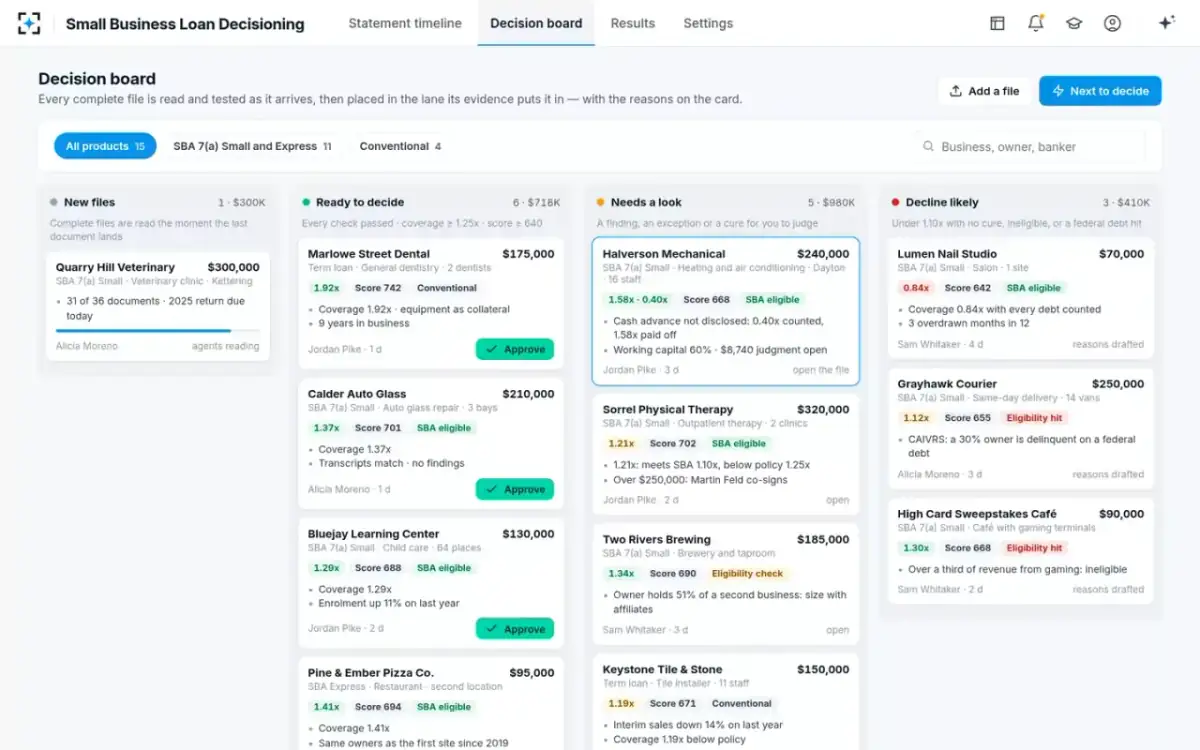
Task: Filter by Conventional products
Action: tap(400, 146)
